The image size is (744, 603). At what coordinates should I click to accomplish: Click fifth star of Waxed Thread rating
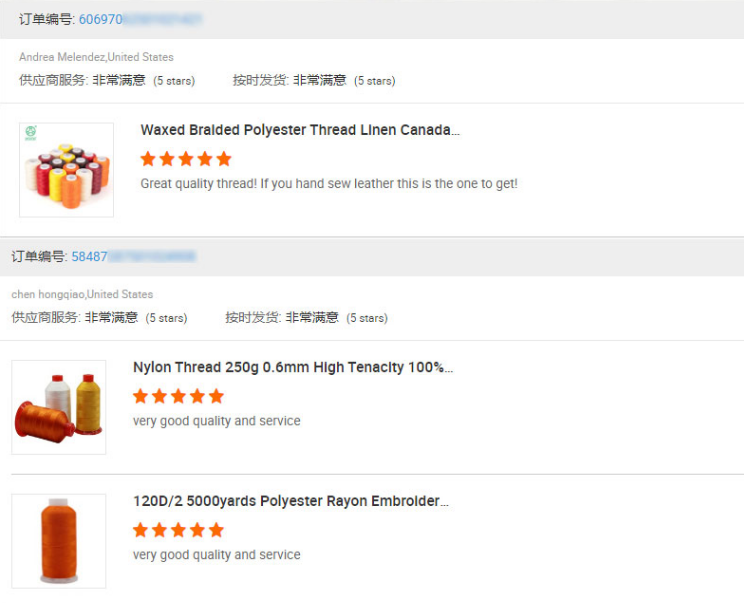click(223, 159)
